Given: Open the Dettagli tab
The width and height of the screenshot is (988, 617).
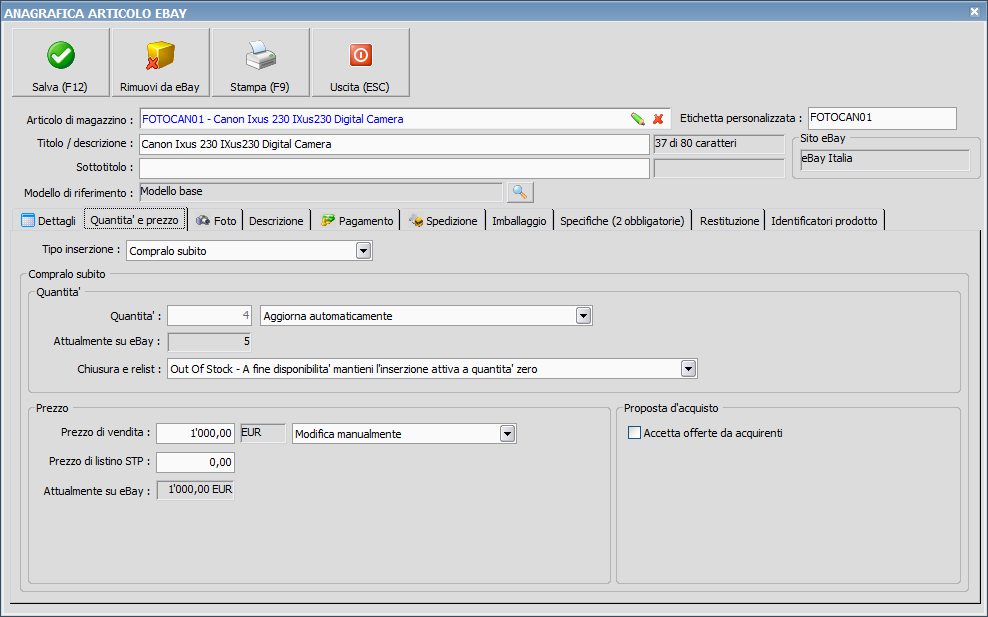Looking at the screenshot, I should tap(49, 221).
